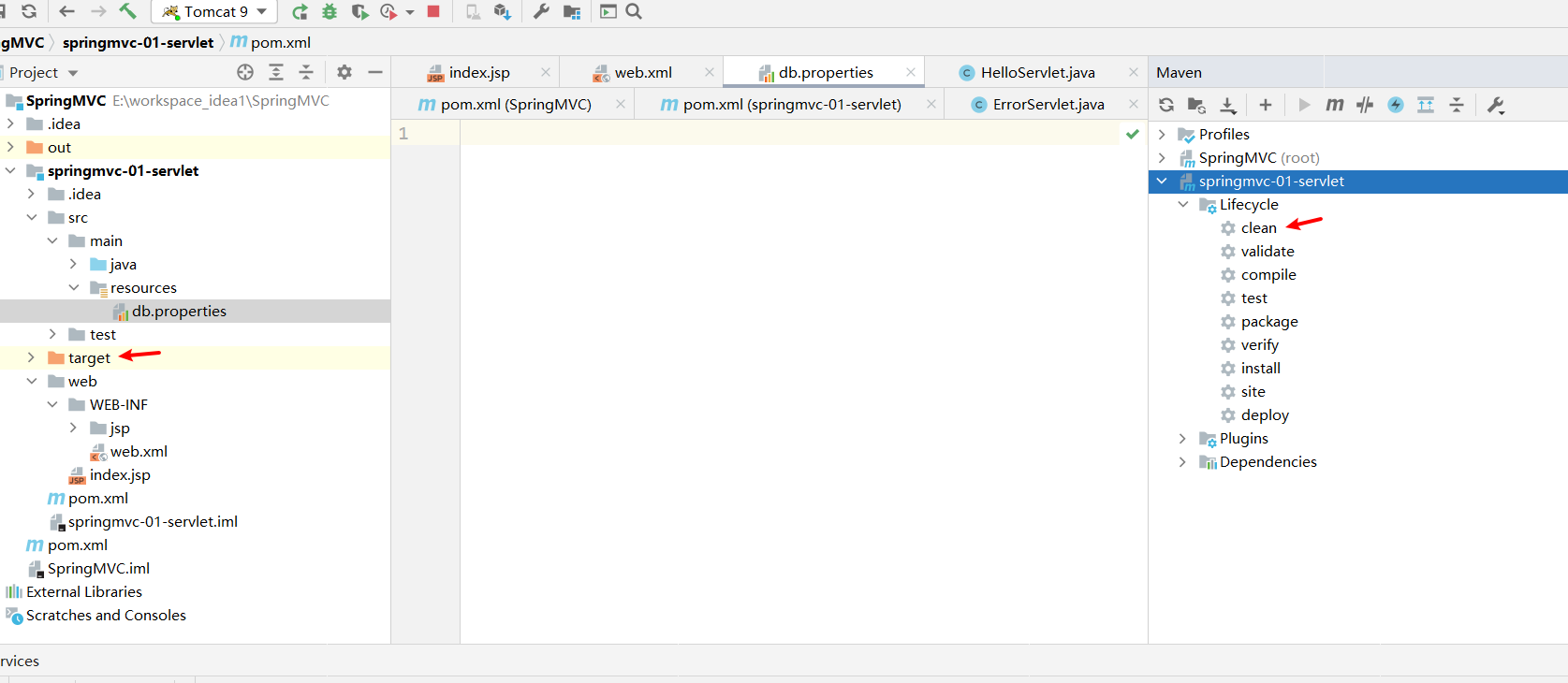Generate sources and update folders Maven icon
Viewport: 1568px width, 683px height.
point(1196,105)
